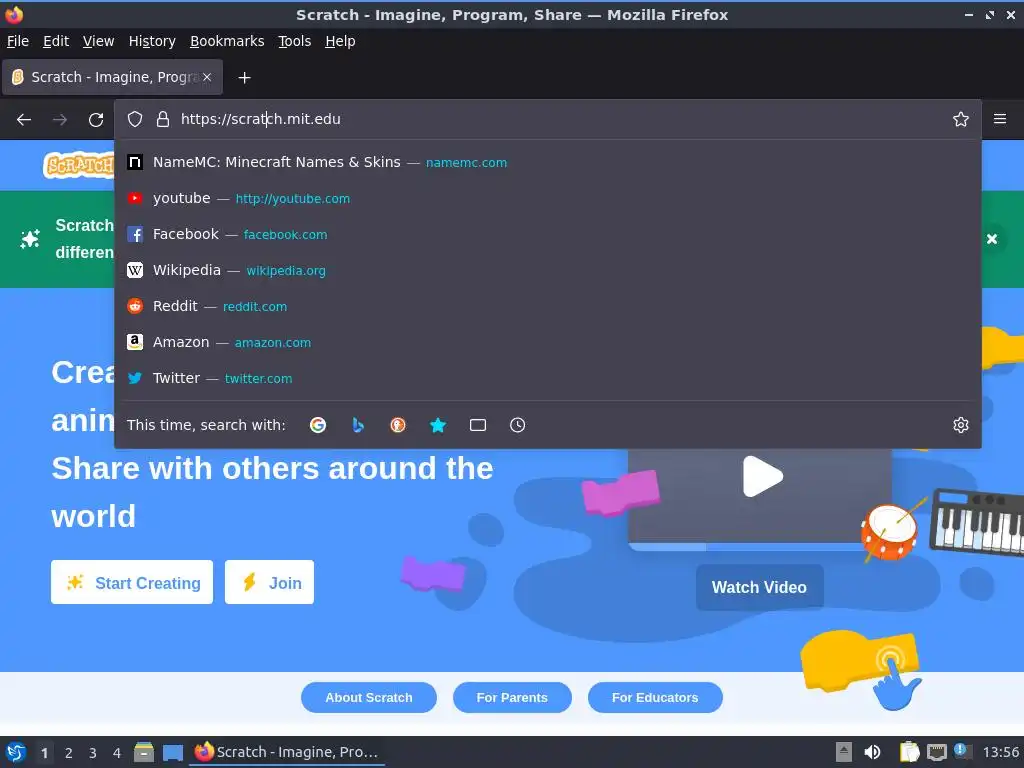Dismiss the green announcement banner
This screenshot has height=768, width=1024.
tap(991, 239)
